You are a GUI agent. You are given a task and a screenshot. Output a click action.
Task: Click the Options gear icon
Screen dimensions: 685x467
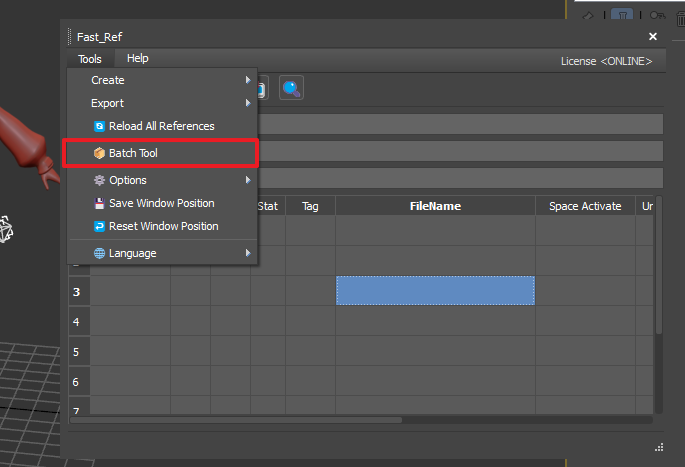99,180
